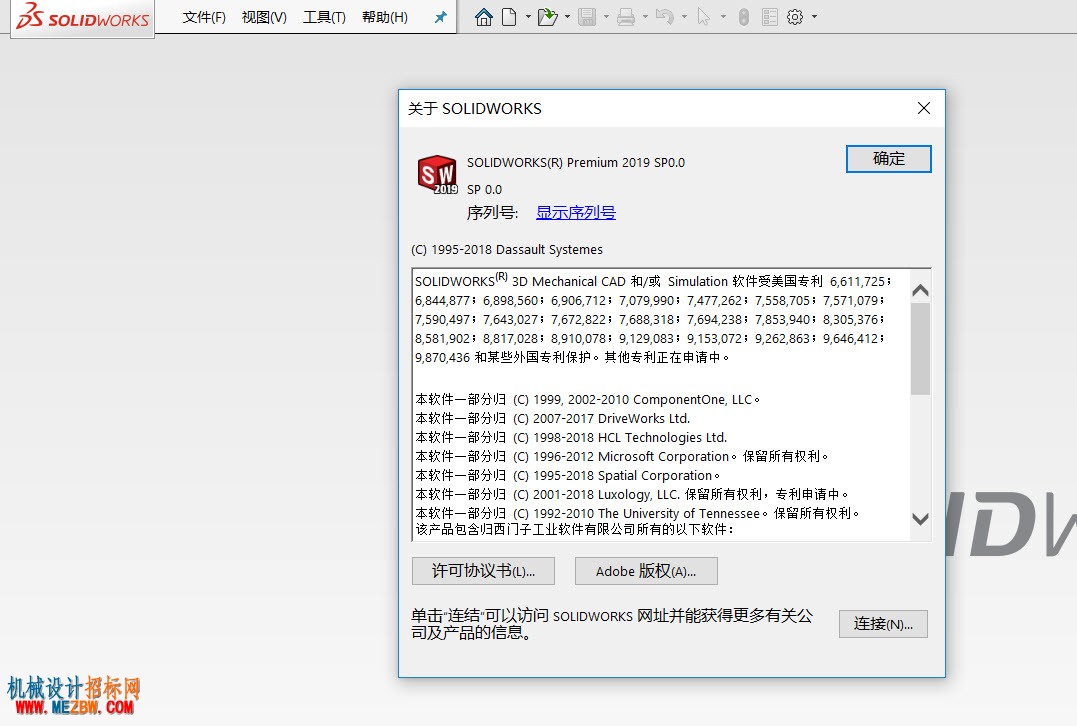Click the '1998-2018 HCL Technologies Ltd.' line

coord(571,438)
